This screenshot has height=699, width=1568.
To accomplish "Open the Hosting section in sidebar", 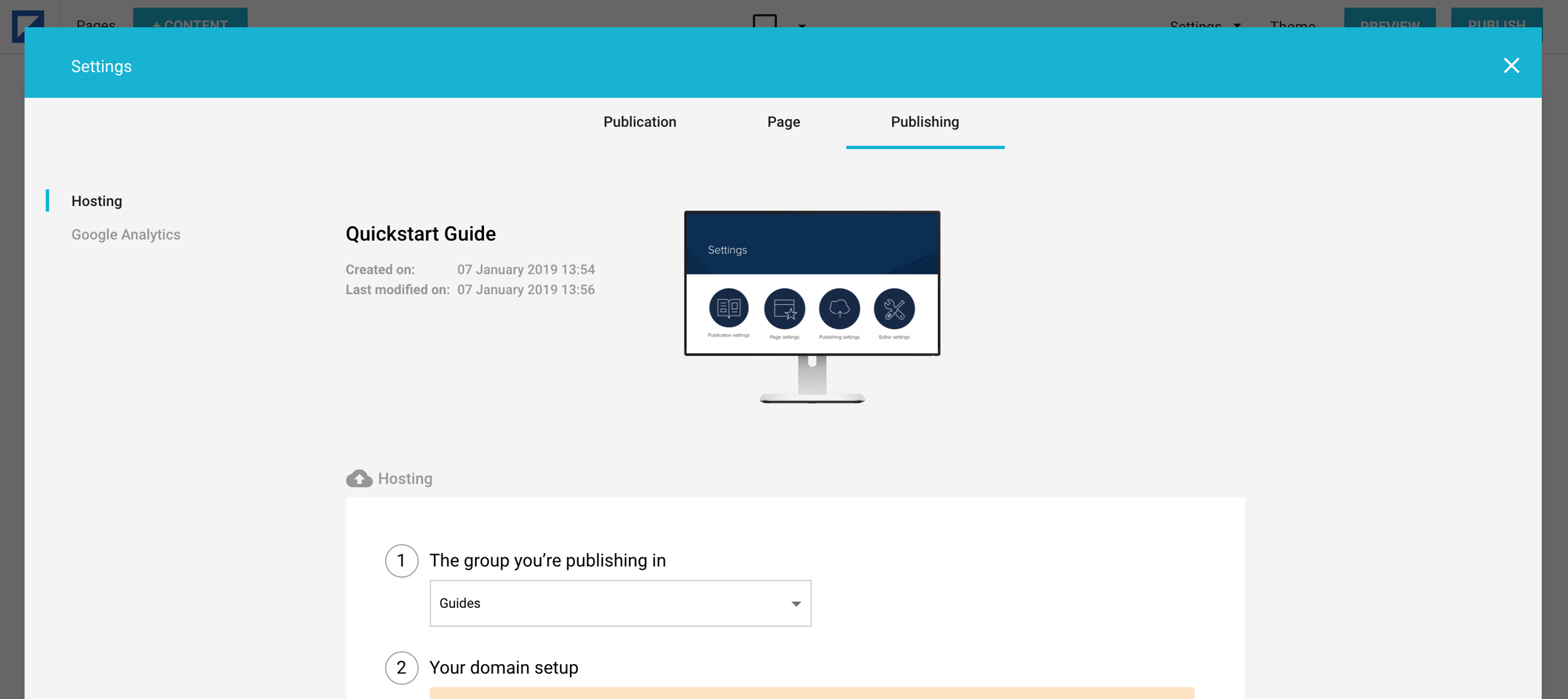I will click(x=97, y=201).
